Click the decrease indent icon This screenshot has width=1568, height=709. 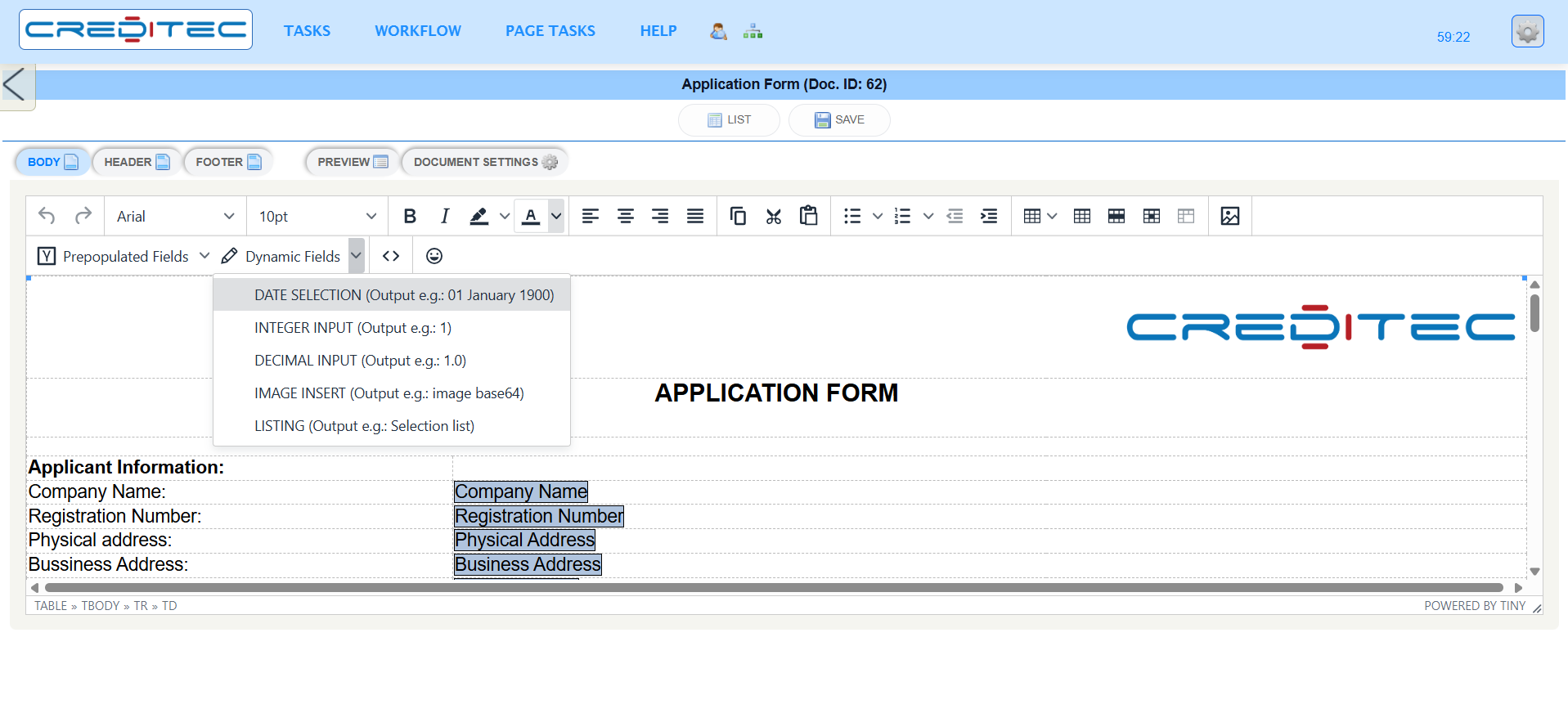tap(955, 216)
